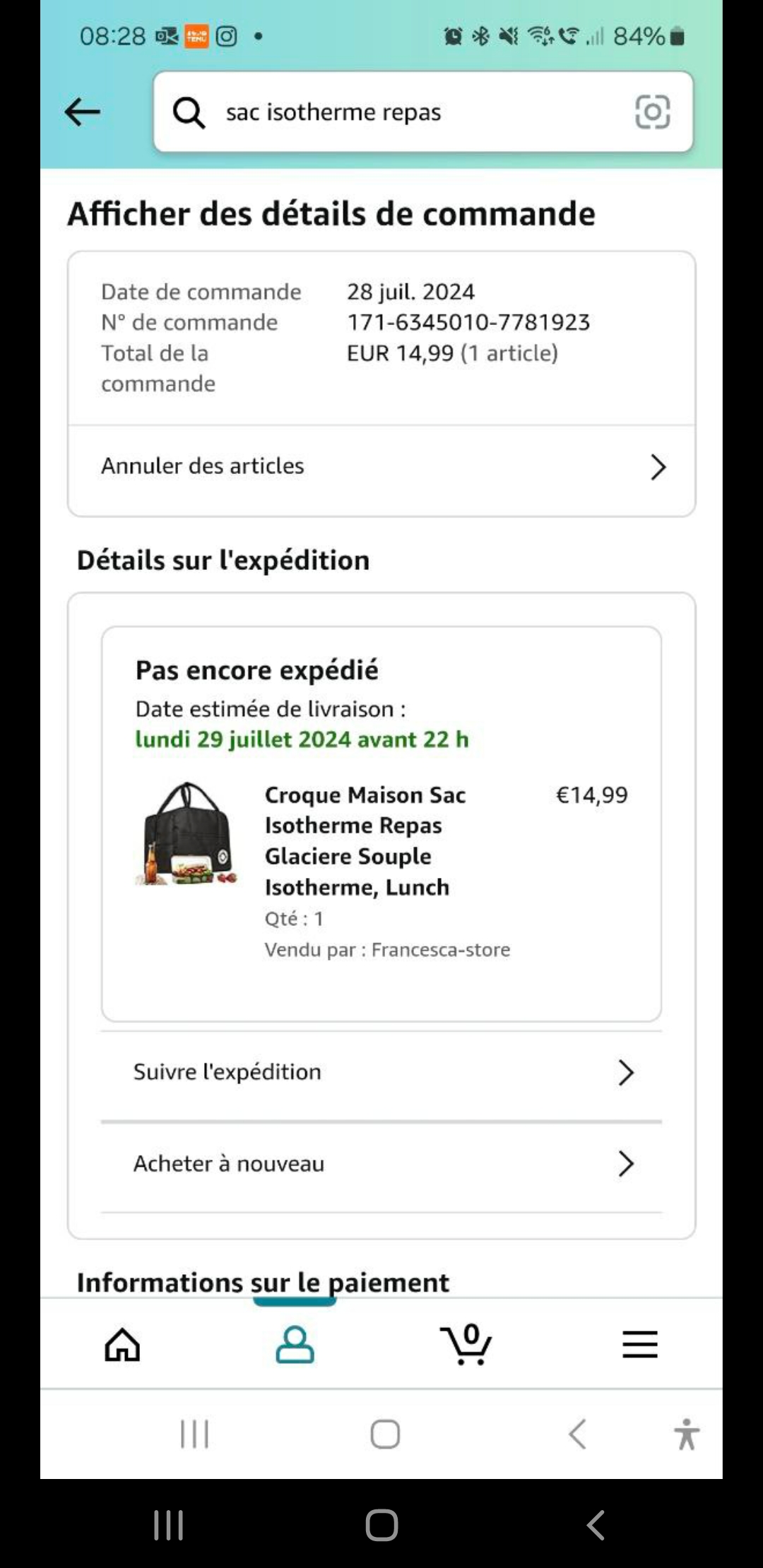Open the hamburger menu icon
Screen dimensions: 763x1568
click(x=639, y=1344)
